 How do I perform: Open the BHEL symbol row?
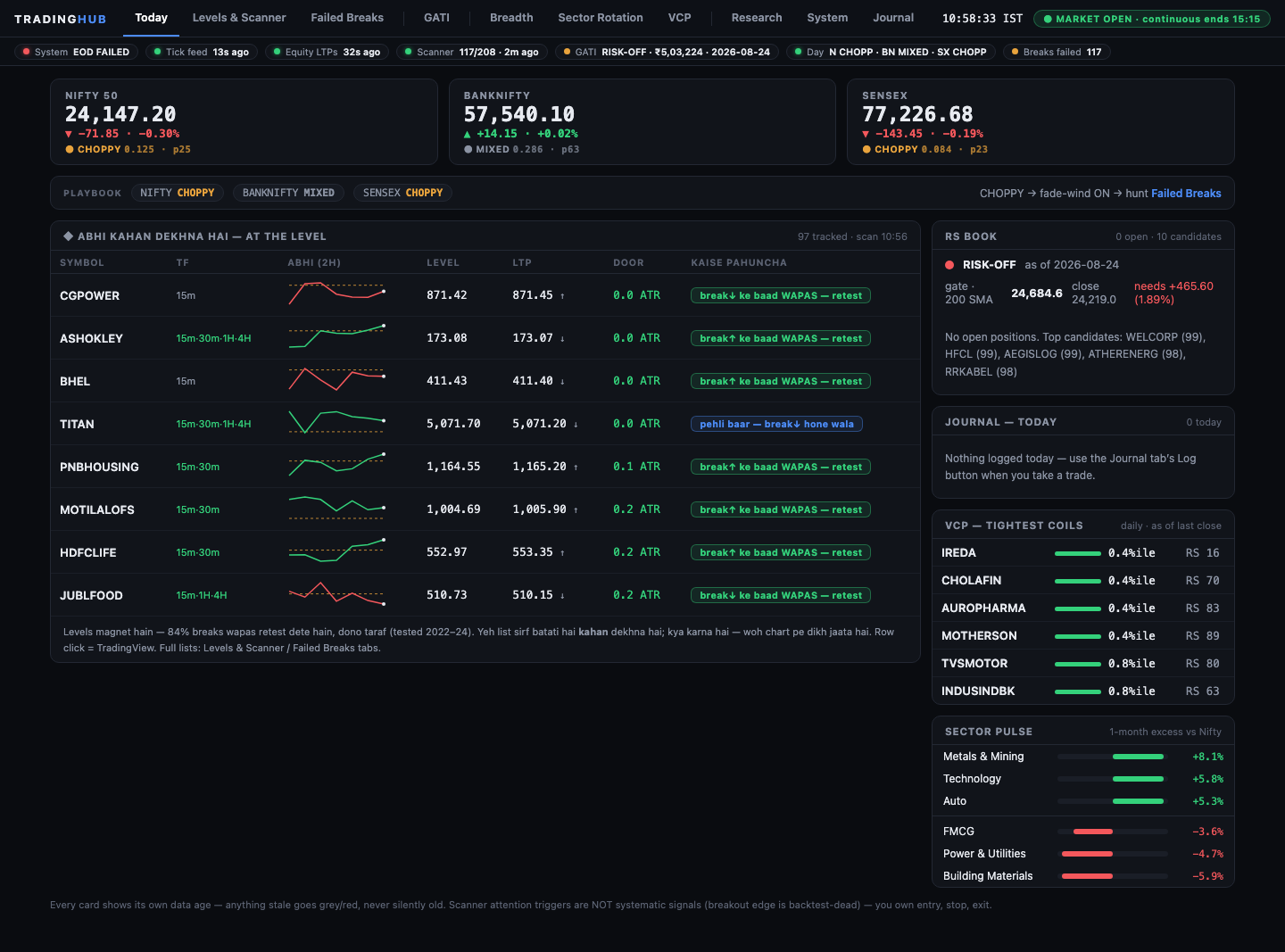point(485,381)
